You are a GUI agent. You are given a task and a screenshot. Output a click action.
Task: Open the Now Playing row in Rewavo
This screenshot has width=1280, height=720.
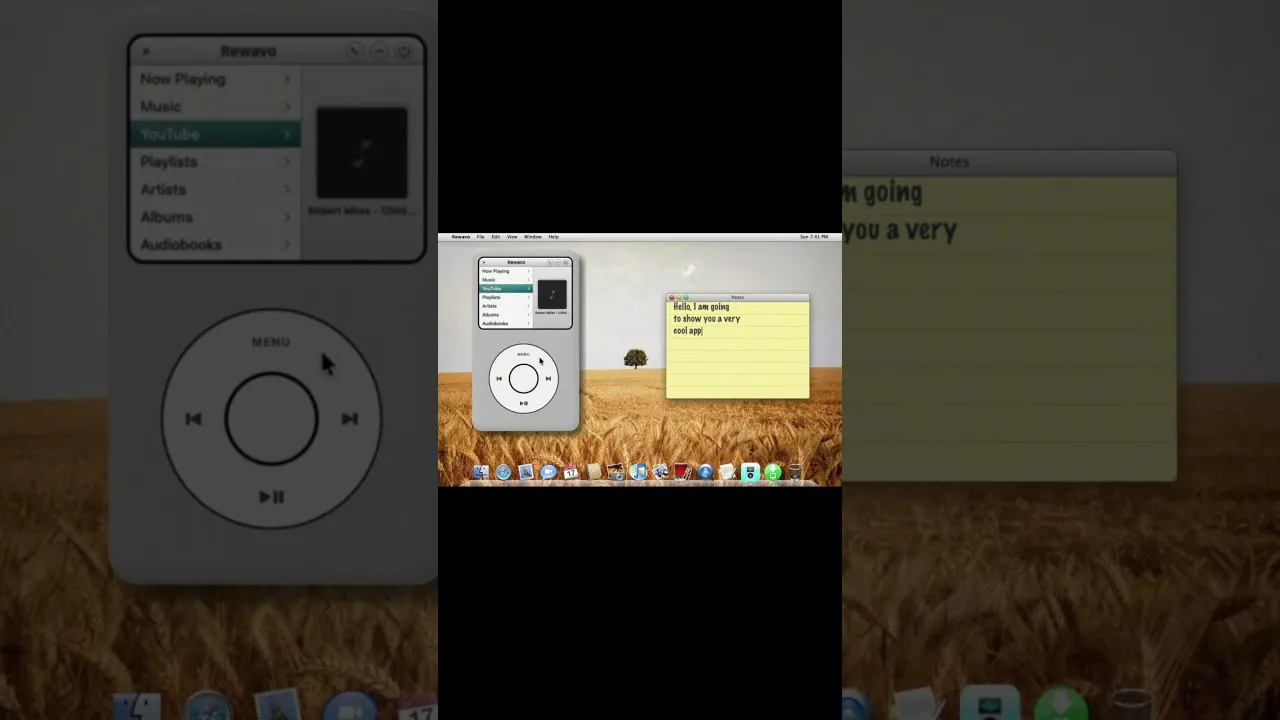click(x=506, y=271)
